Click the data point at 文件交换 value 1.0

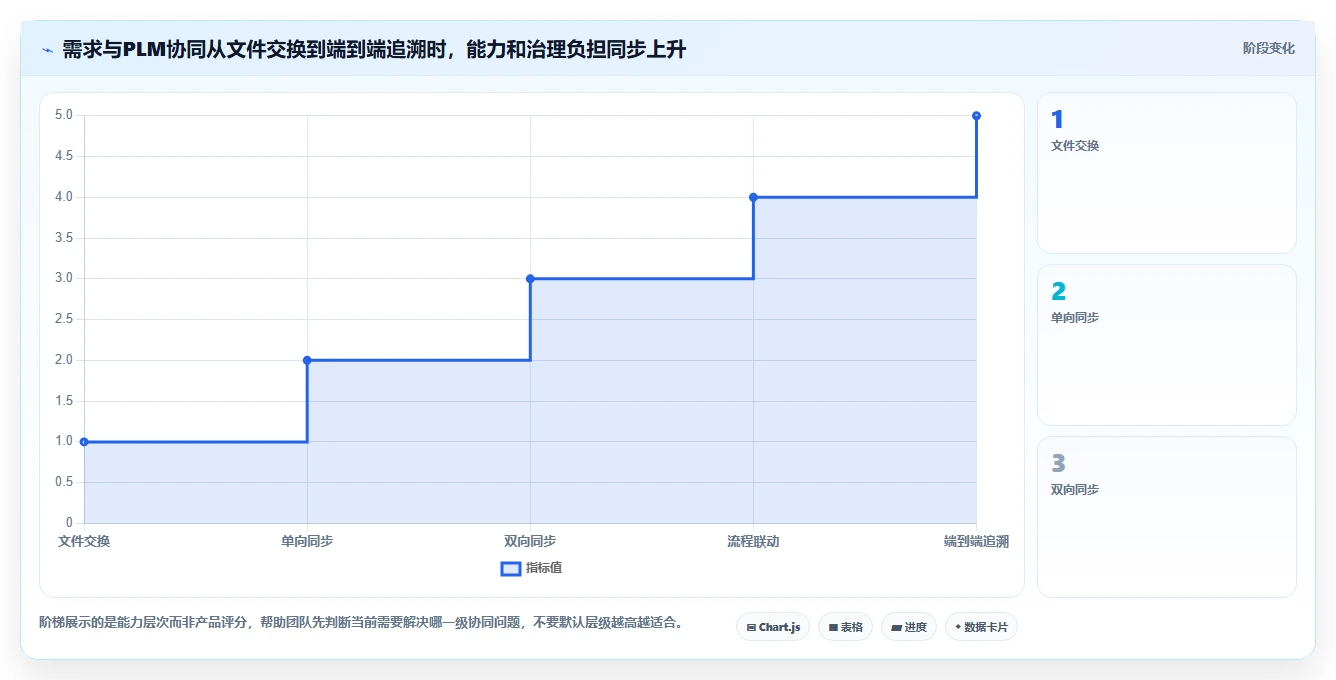click(84, 441)
